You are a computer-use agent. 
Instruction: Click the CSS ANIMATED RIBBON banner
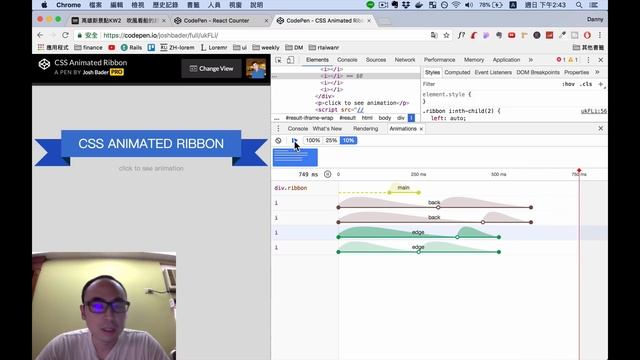pos(151,144)
